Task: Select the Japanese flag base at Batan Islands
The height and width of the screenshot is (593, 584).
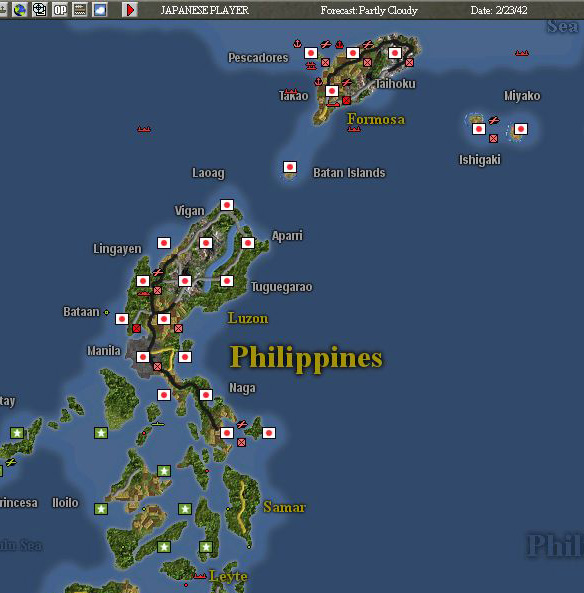Action: coord(290,167)
